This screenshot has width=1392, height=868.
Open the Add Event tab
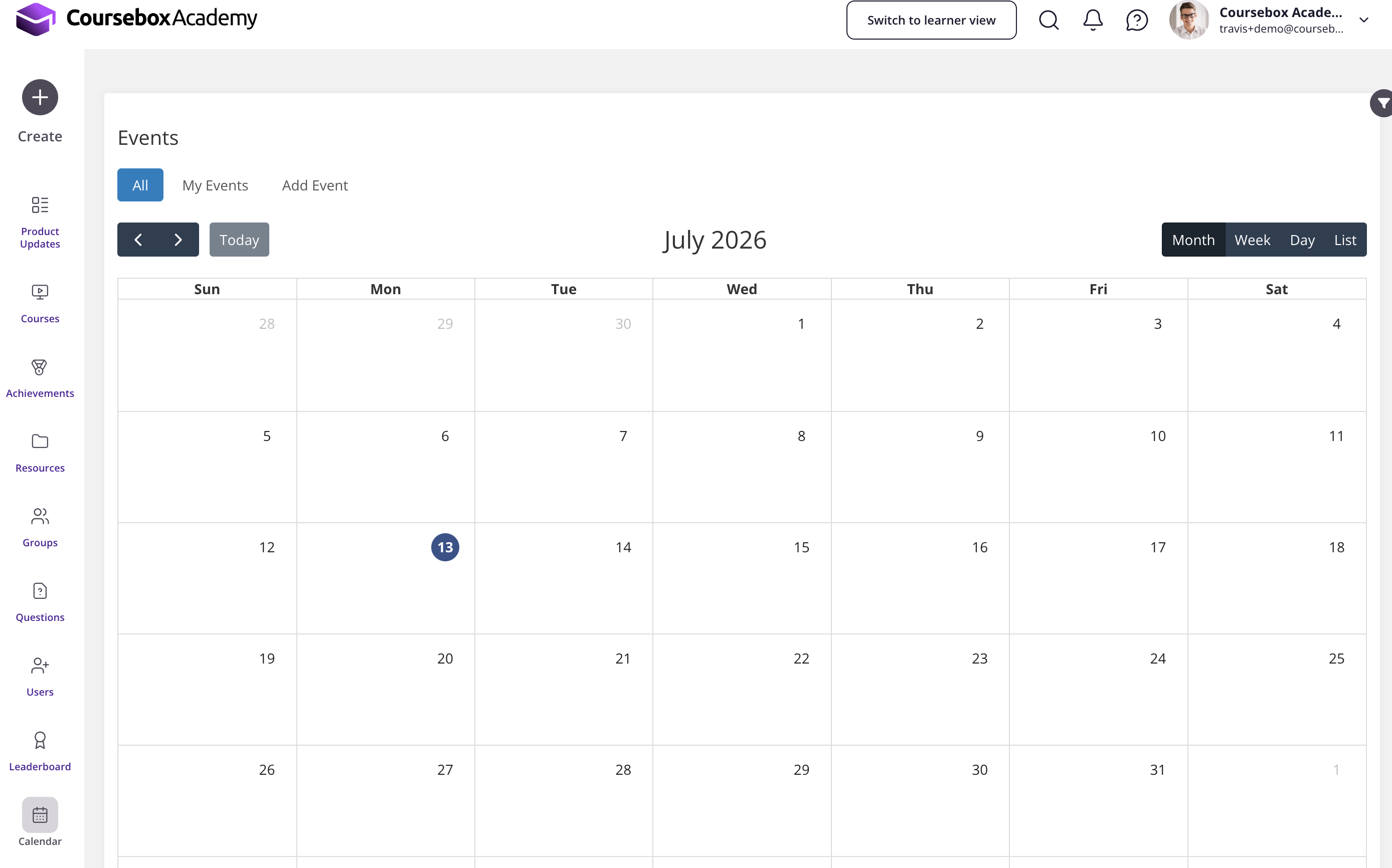click(x=315, y=185)
